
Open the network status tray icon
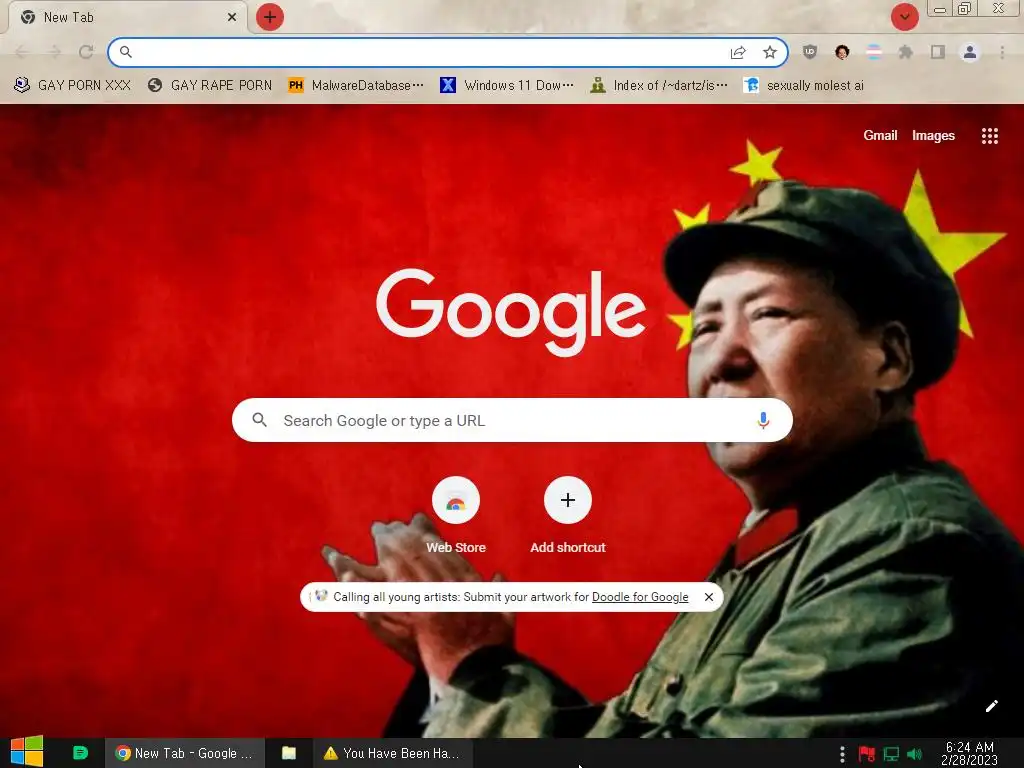pos(891,754)
